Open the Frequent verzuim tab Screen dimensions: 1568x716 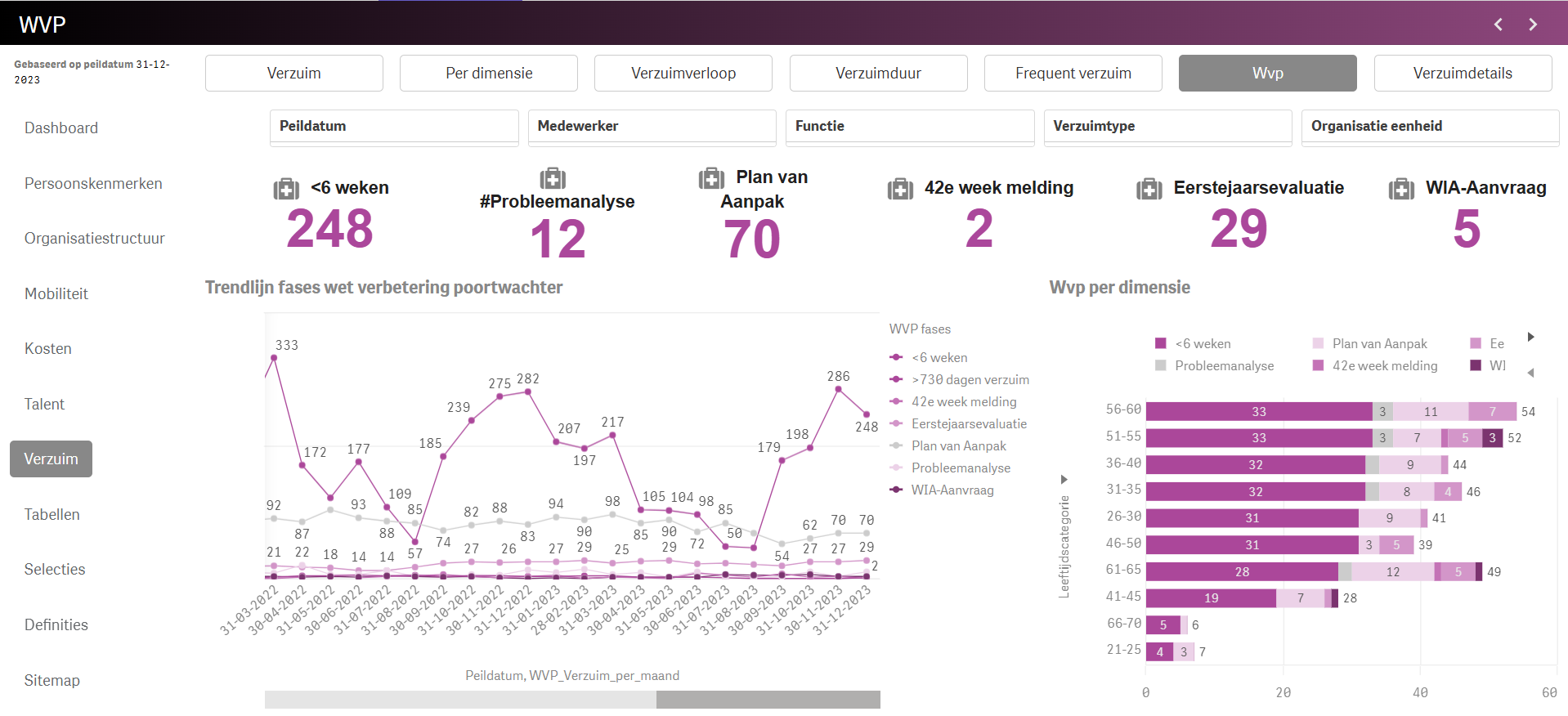click(1073, 74)
